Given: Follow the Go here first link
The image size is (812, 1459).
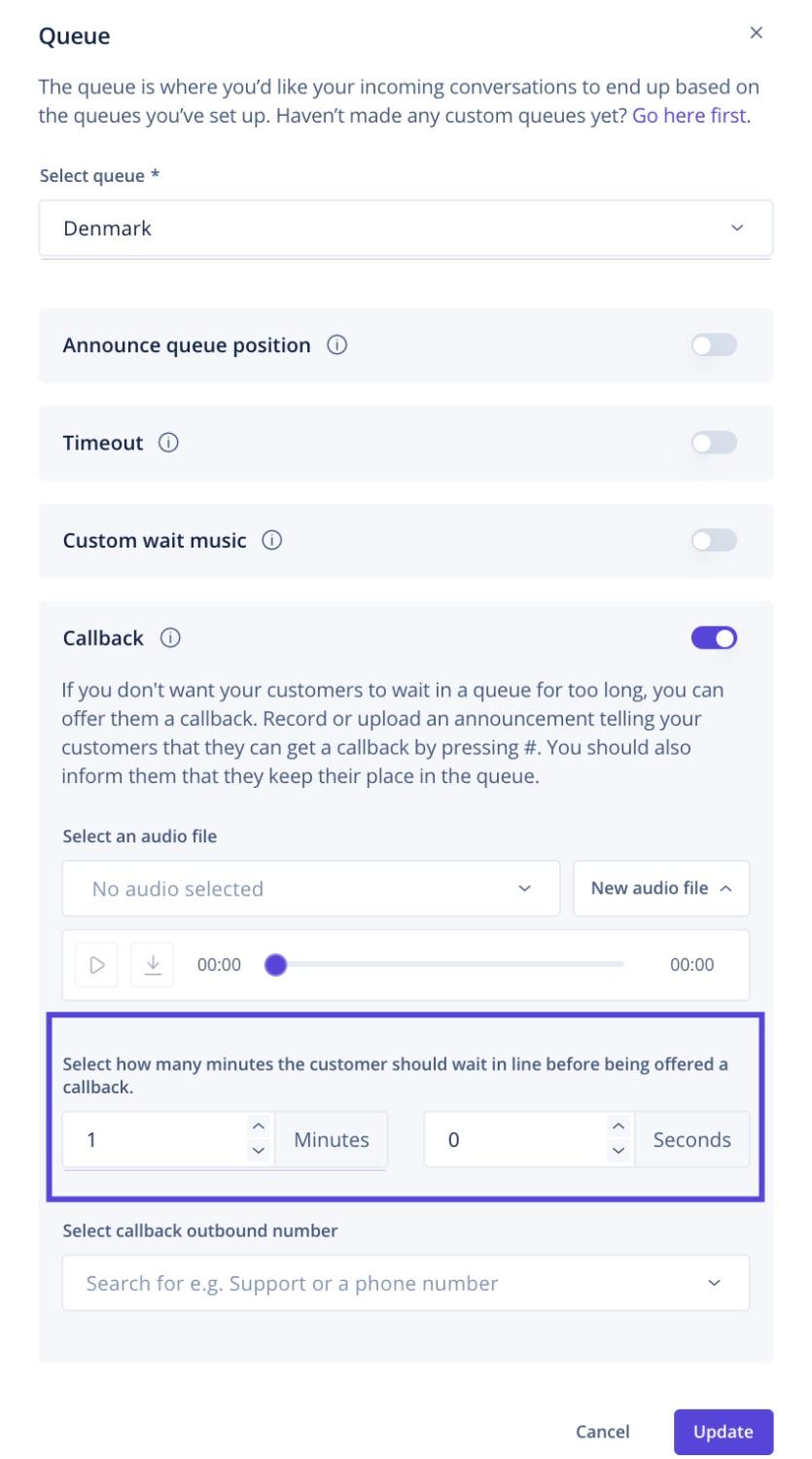Looking at the screenshot, I should tap(689, 116).
